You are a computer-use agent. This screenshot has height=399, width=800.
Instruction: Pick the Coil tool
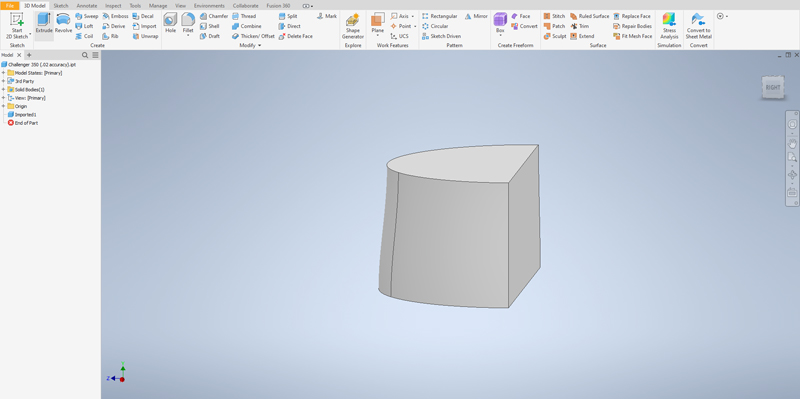(84, 36)
